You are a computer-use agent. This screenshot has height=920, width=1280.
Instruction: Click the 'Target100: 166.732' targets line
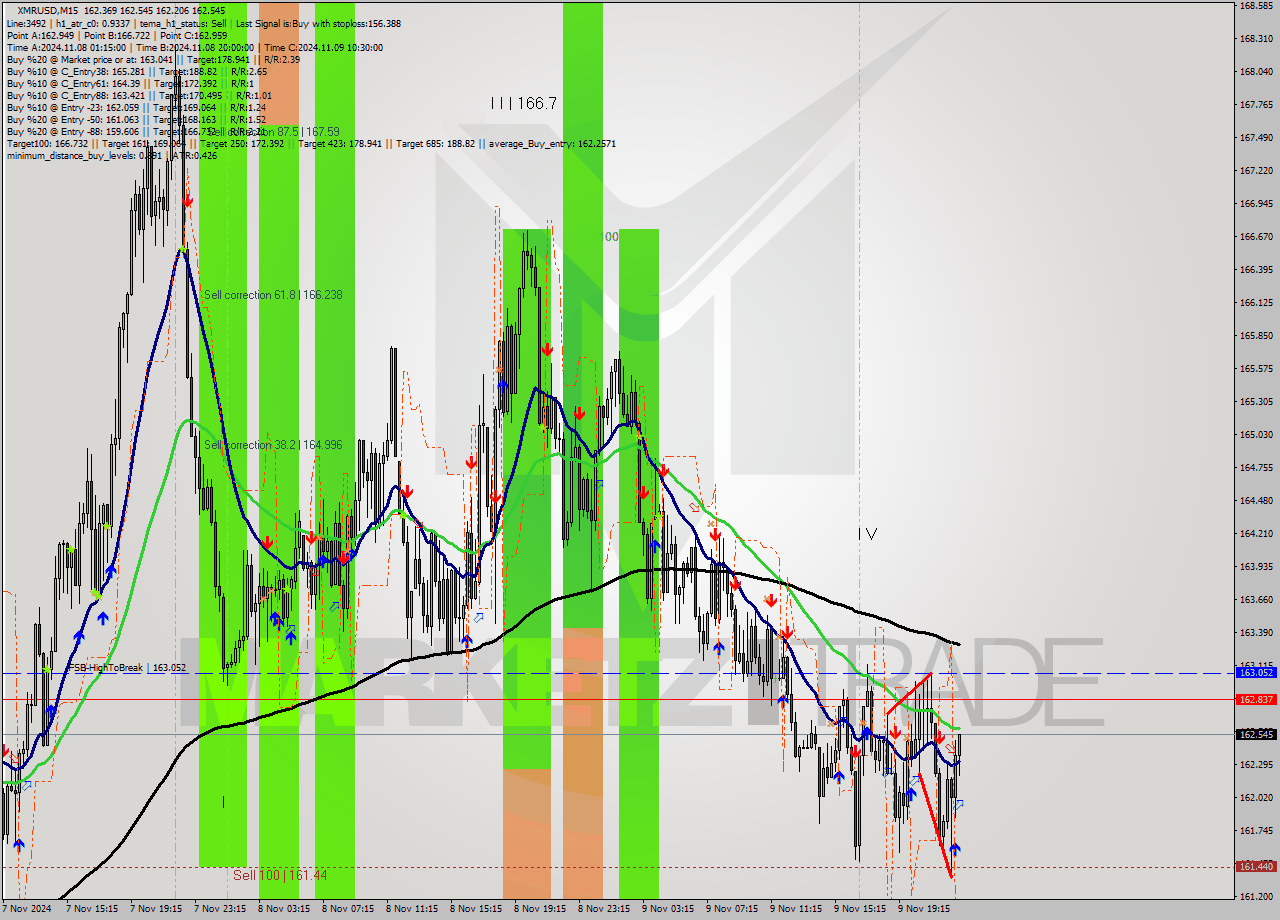(311, 143)
